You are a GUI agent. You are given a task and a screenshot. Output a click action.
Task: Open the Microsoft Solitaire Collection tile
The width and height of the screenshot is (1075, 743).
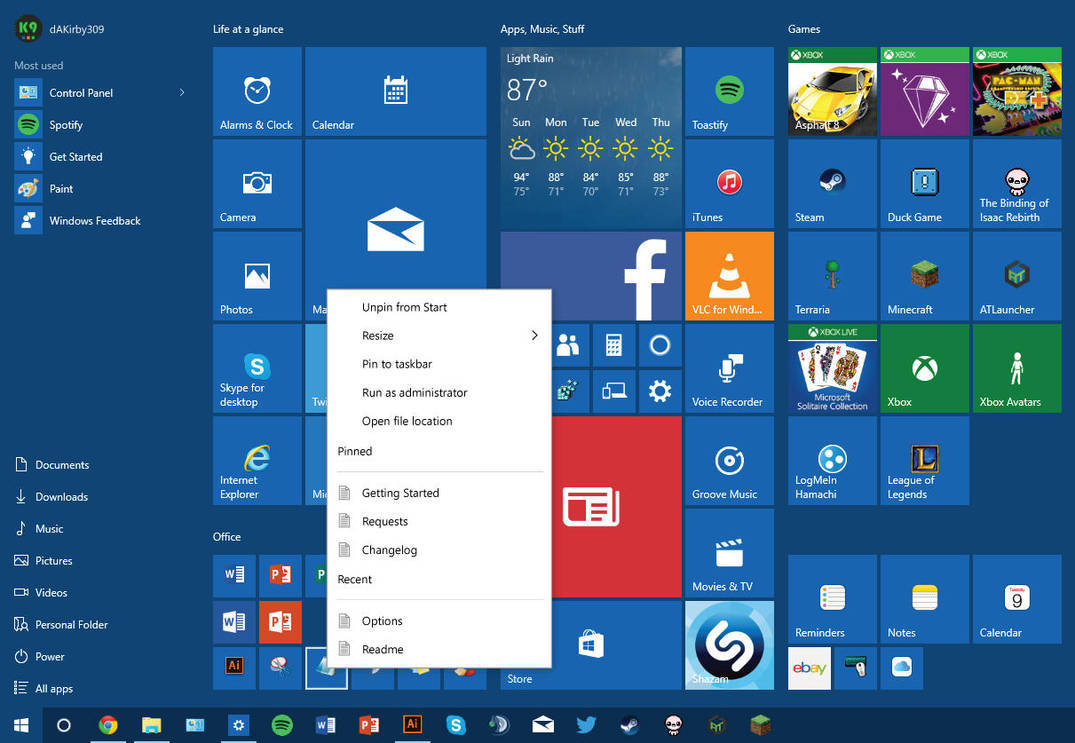tap(832, 369)
